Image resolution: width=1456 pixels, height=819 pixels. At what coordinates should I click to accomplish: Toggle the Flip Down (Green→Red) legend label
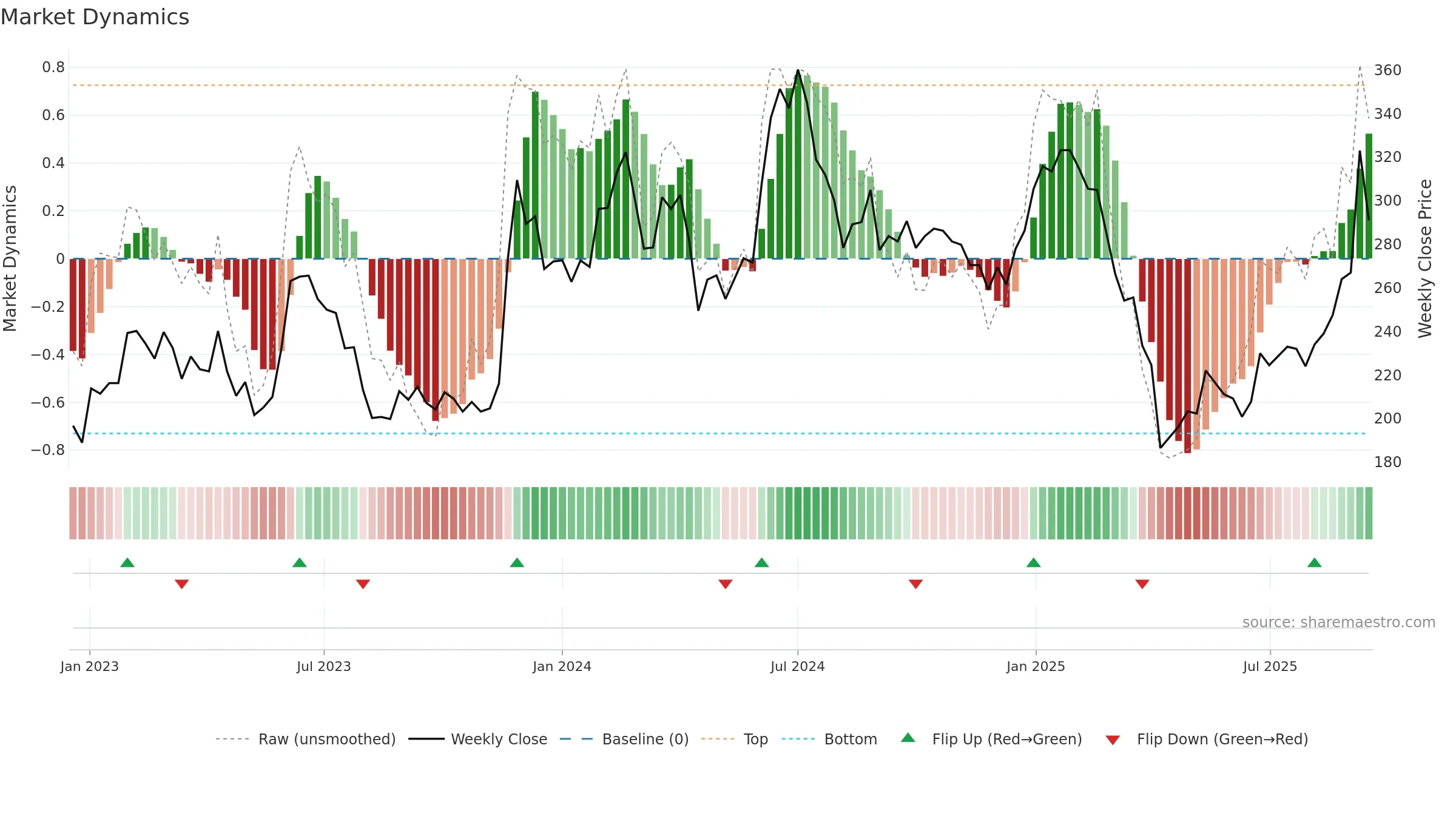coord(1222,739)
